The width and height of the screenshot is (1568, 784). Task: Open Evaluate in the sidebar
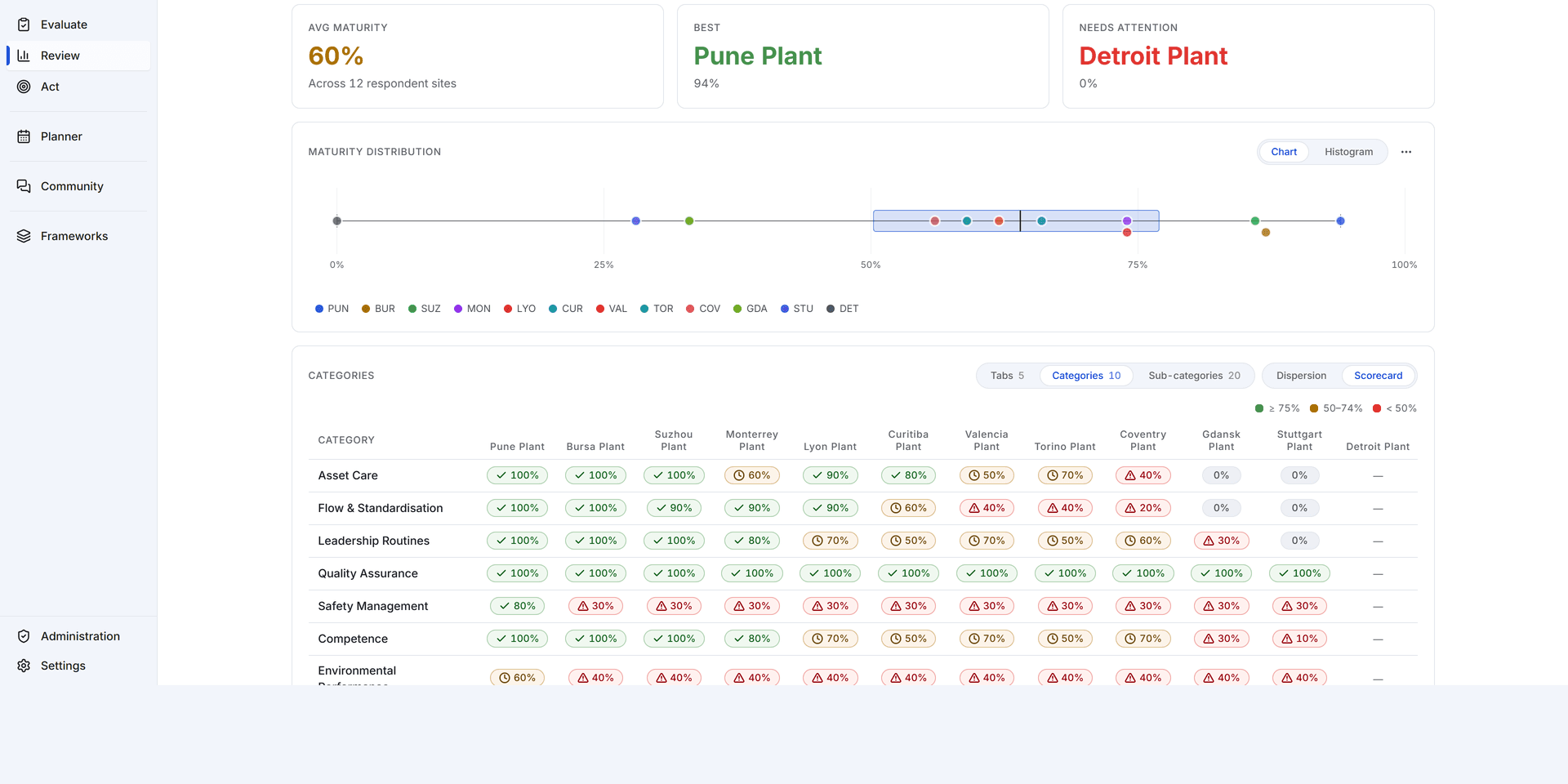[78, 24]
